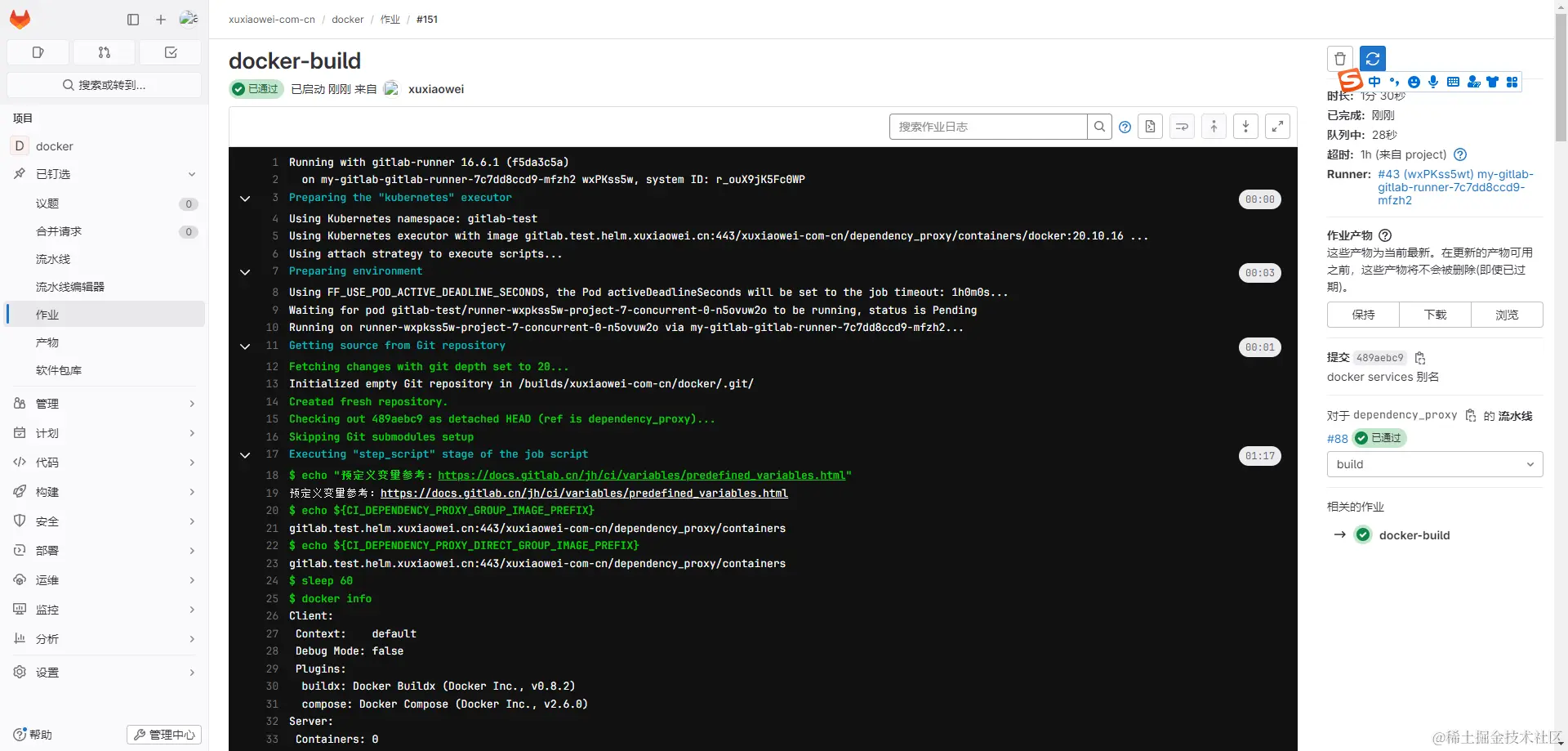Open 合并请求 in the sidebar
This screenshot has height=751, width=1568.
[105, 231]
